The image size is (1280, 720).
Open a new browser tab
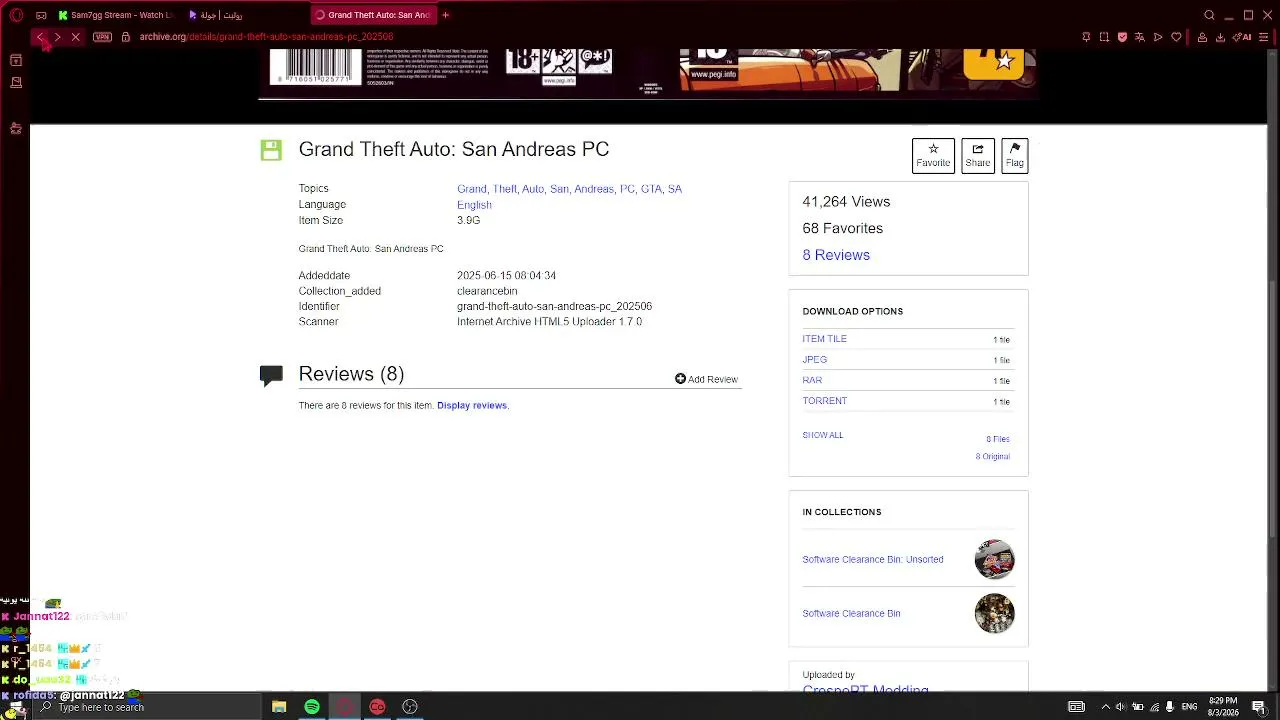click(x=446, y=15)
